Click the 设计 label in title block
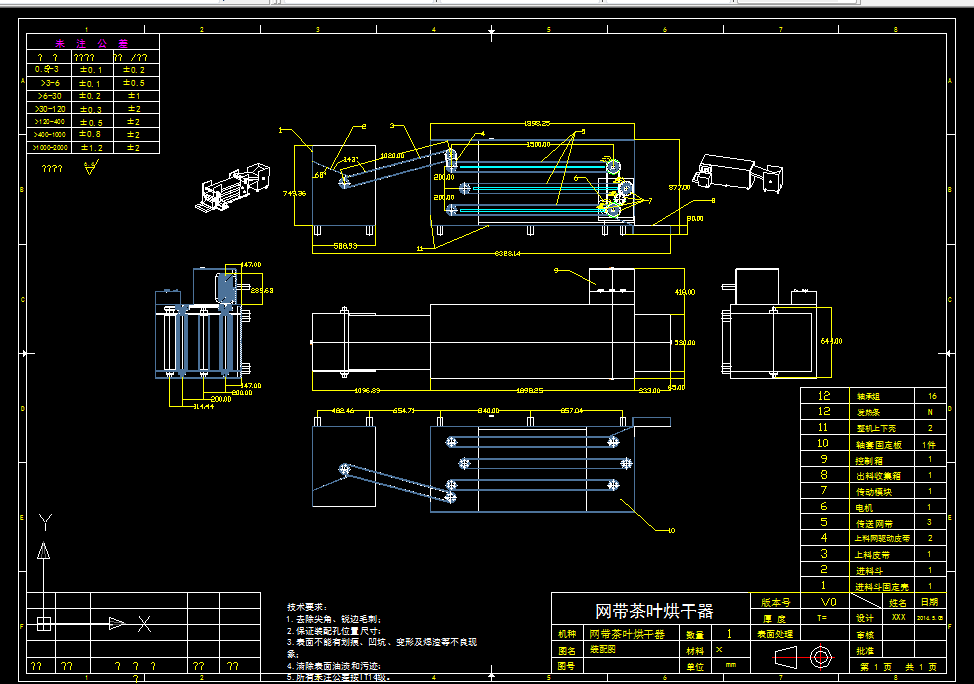 click(x=865, y=618)
